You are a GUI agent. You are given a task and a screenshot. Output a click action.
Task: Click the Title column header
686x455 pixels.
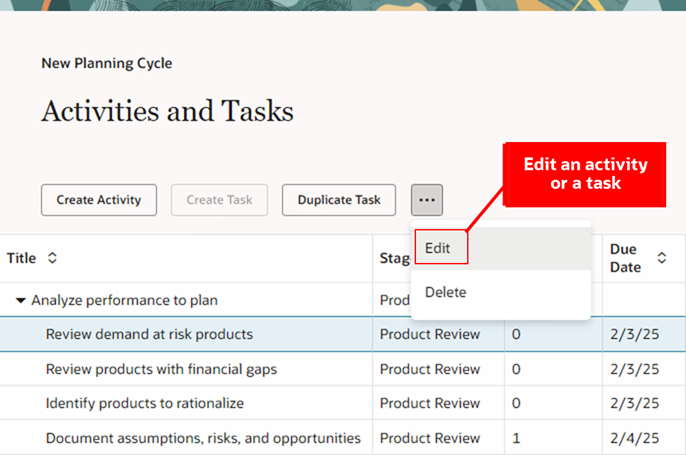22,258
